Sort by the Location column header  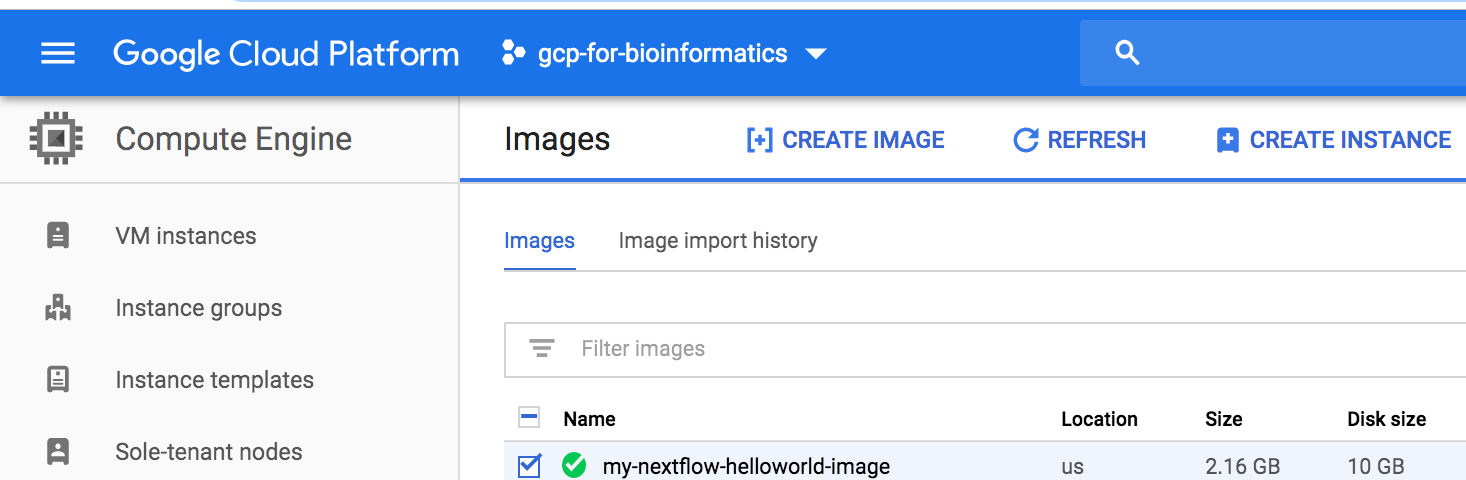click(1099, 419)
